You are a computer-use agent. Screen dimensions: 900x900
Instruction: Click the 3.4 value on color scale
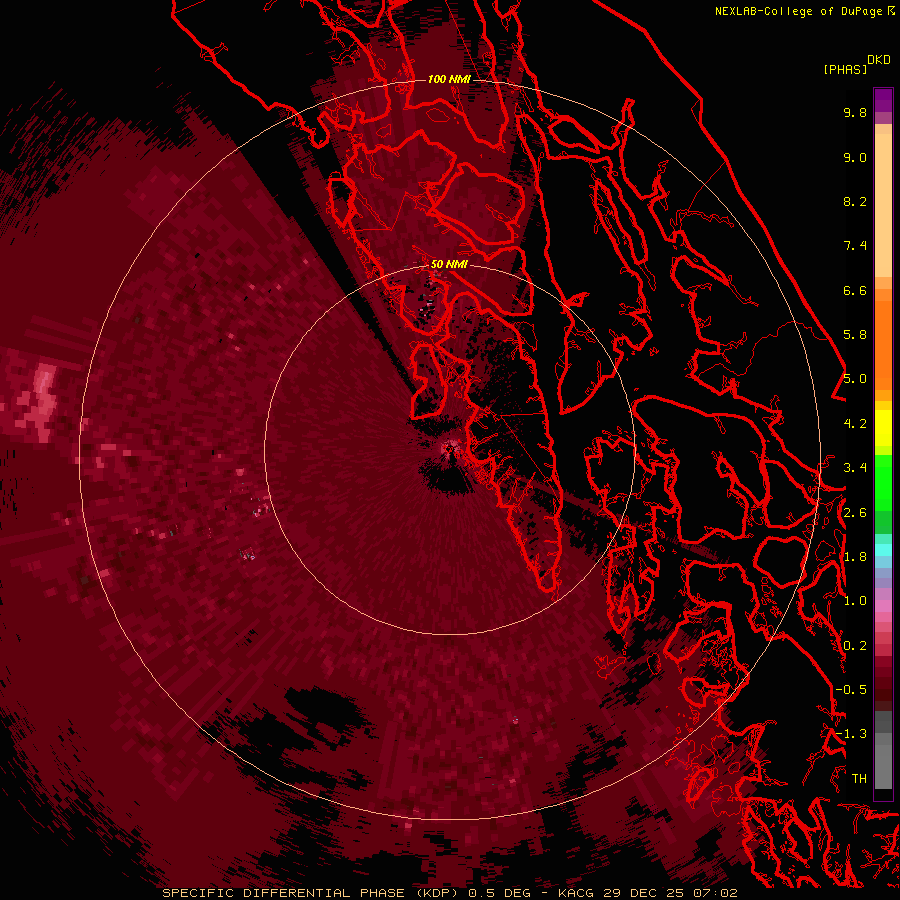[x=855, y=468]
